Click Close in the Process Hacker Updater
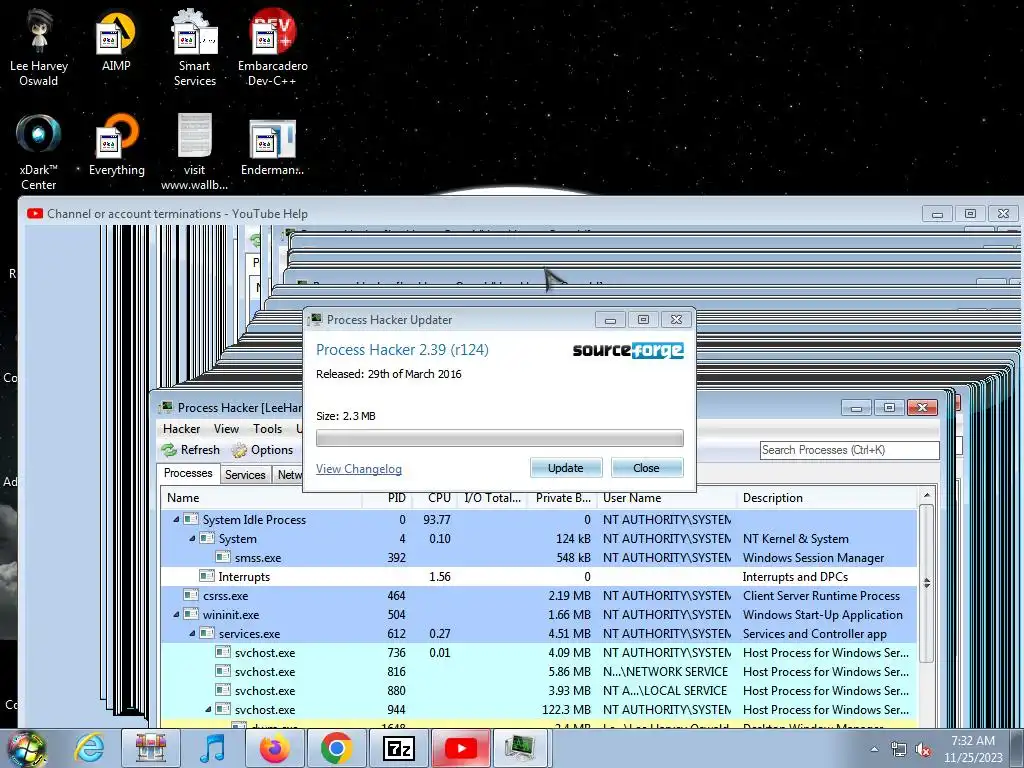The height and width of the screenshot is (768, 1024). (647, 468)
